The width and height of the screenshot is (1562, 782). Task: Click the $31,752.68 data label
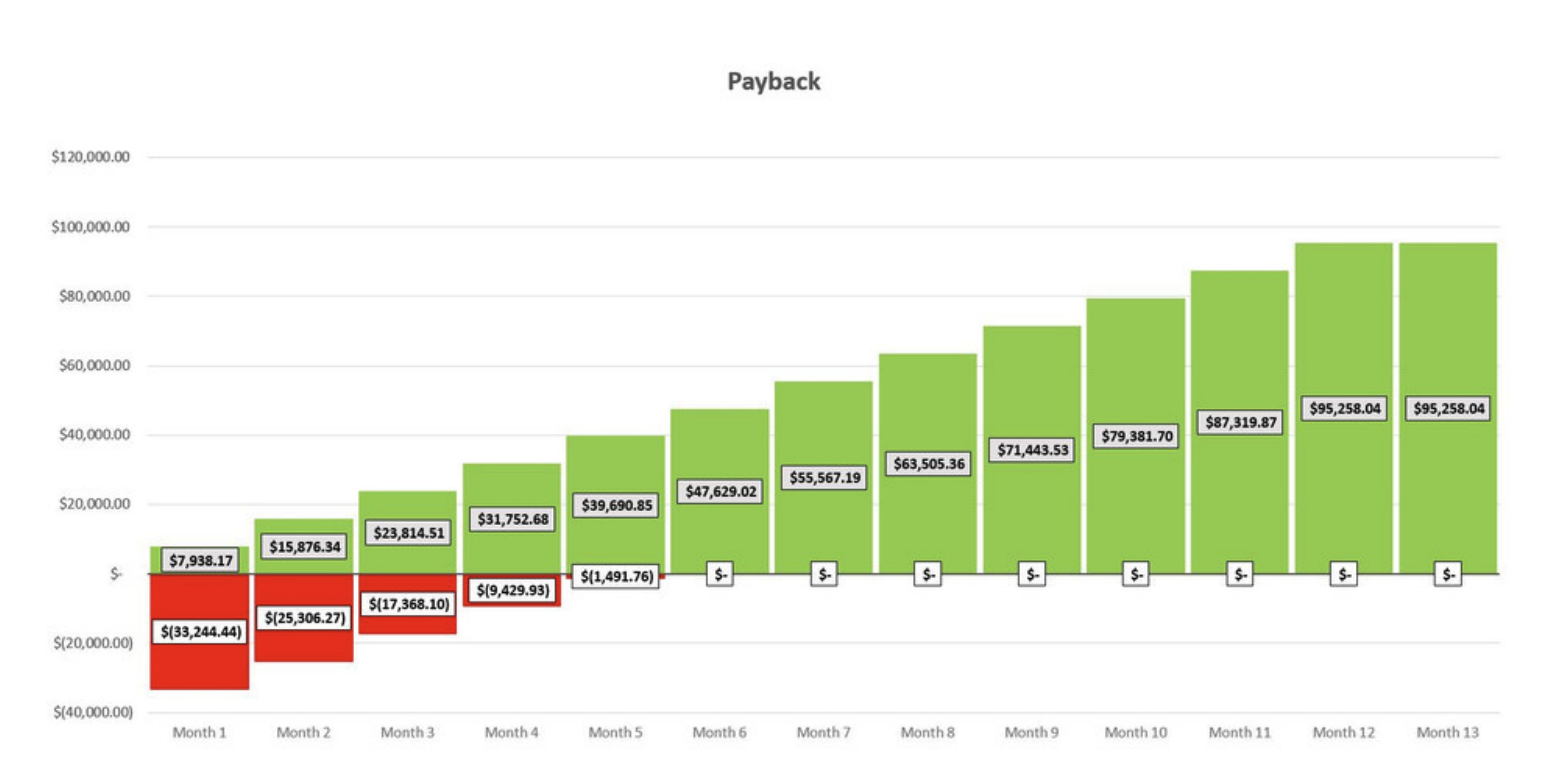click(x=512, y=520)
